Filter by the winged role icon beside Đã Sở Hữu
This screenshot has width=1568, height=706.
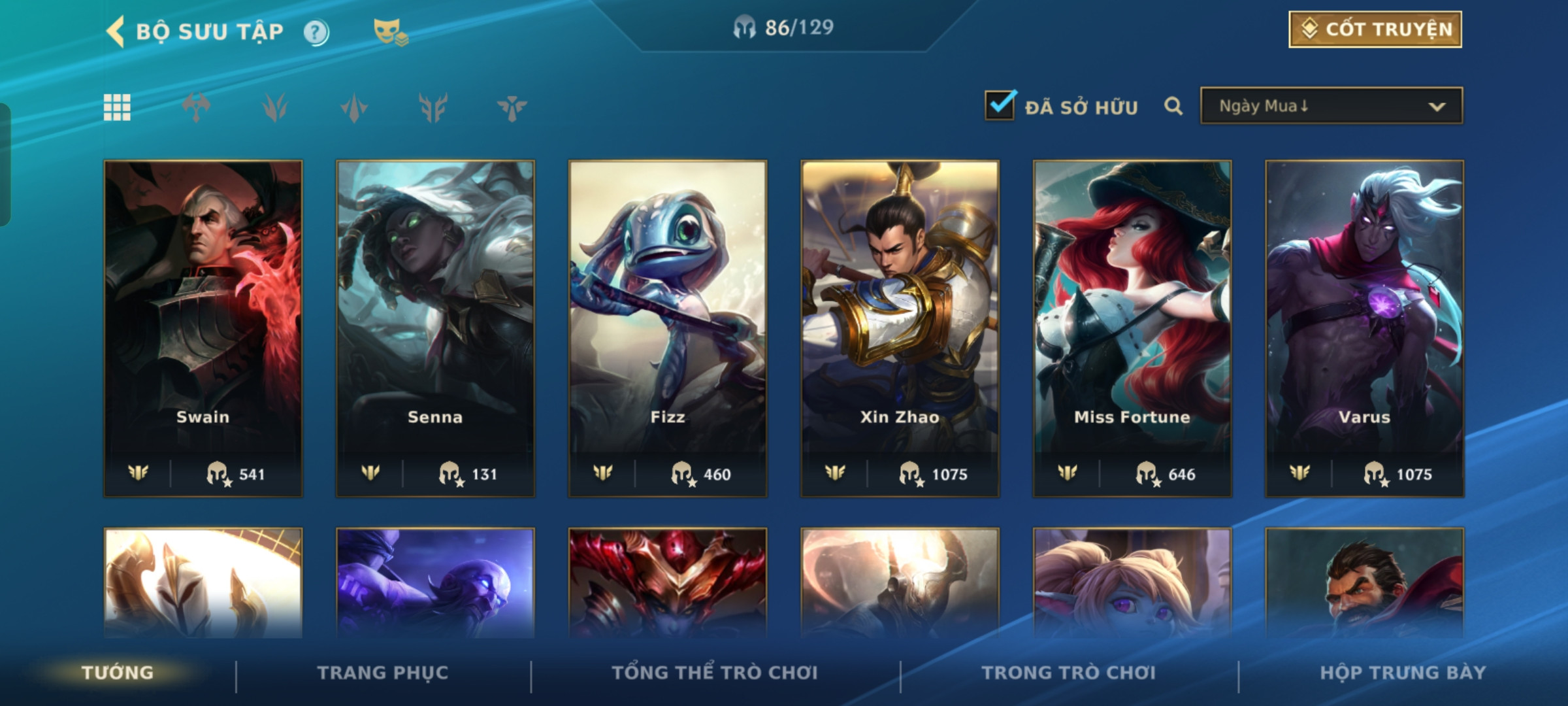512,107
